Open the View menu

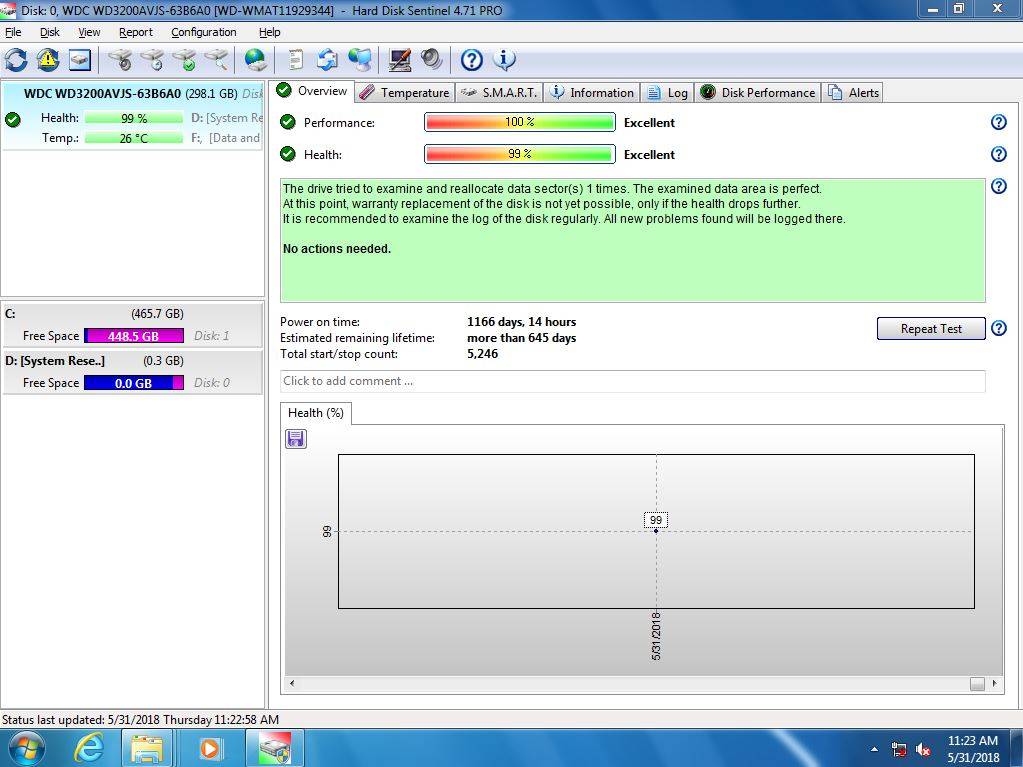pos(89,32)
